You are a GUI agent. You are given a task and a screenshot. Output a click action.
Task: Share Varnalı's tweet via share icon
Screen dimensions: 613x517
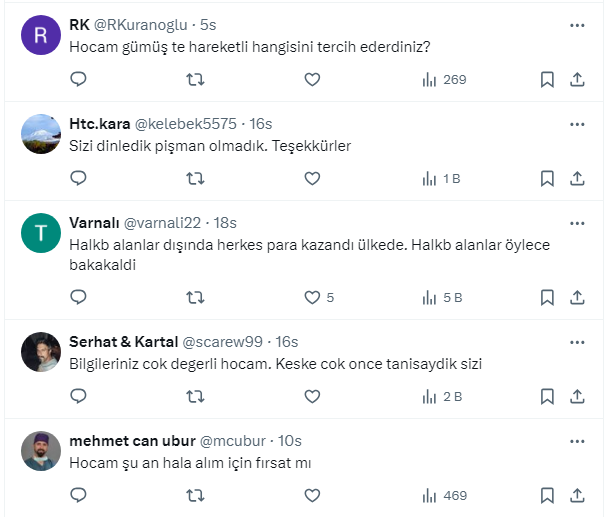tap(577, 297)
